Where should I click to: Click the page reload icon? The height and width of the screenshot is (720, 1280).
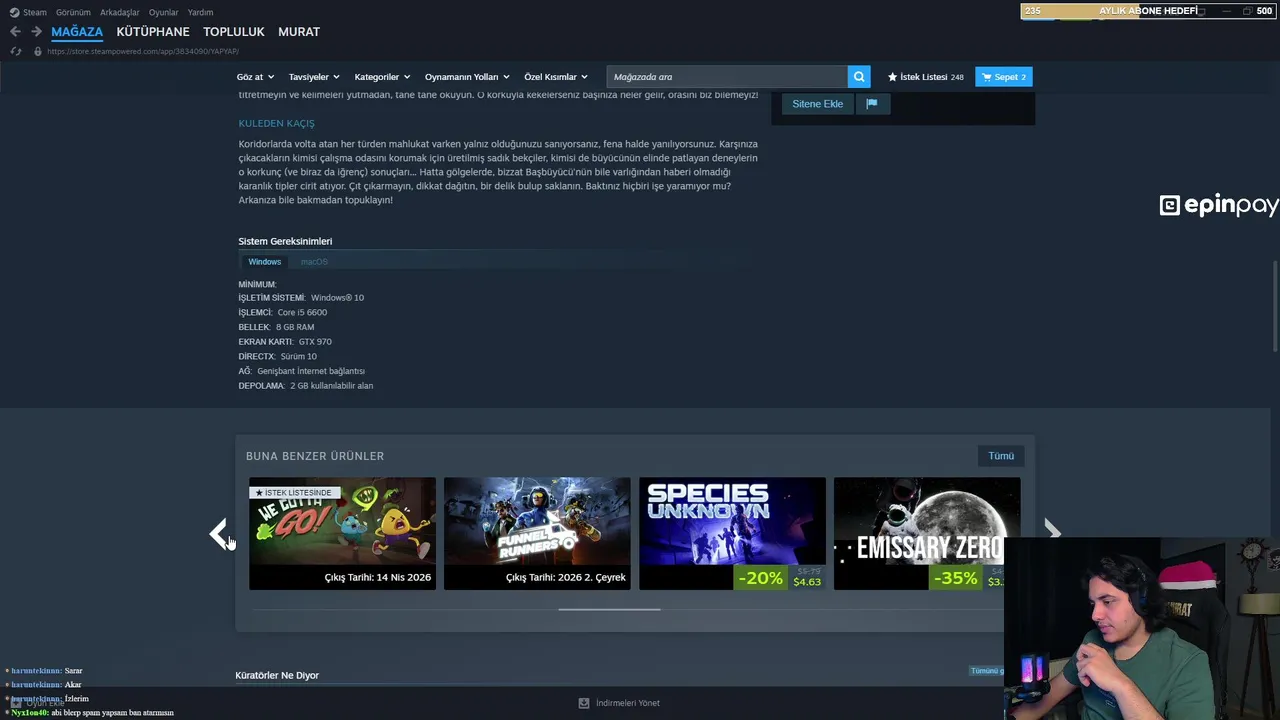(15, 51)
